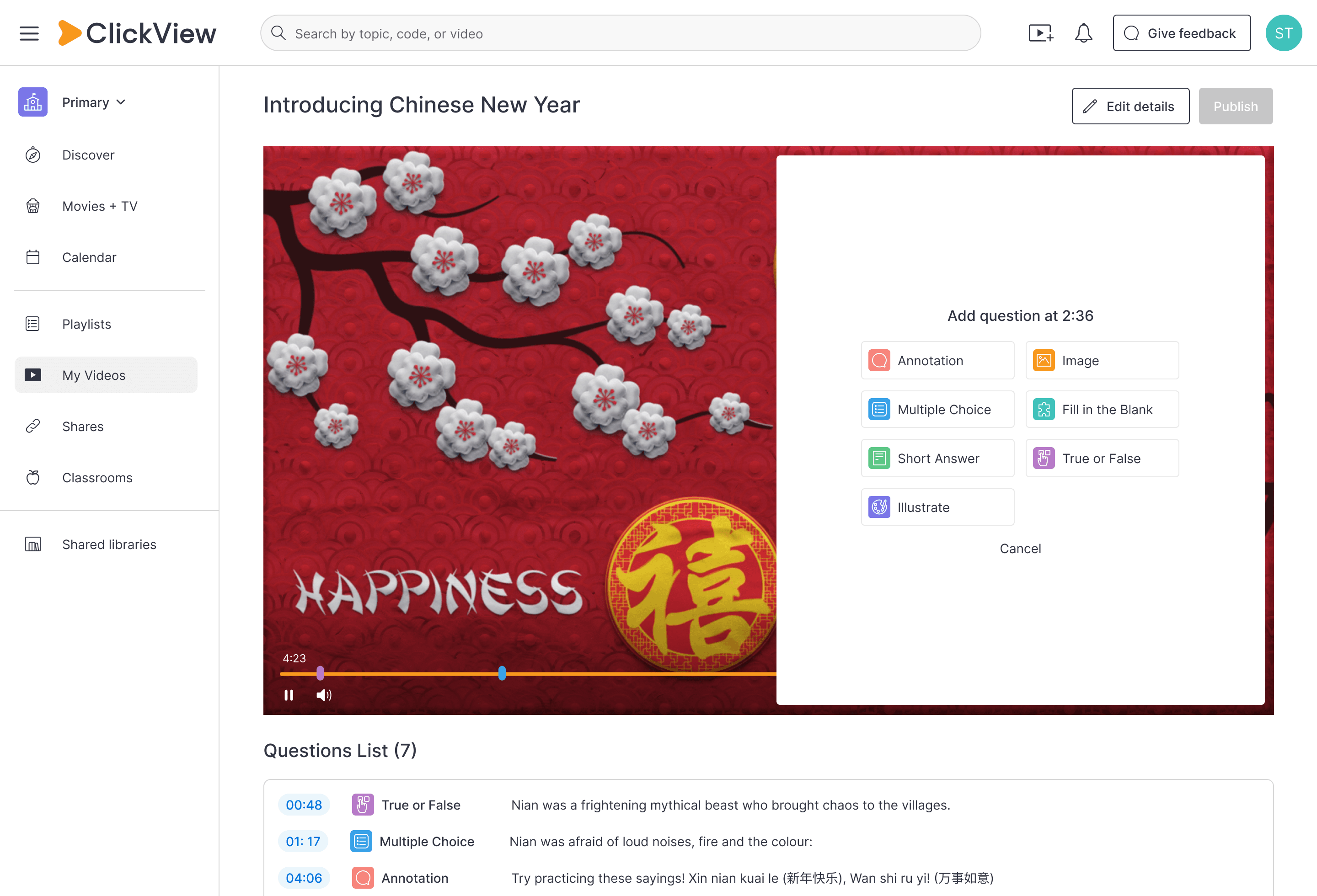The image size is (1317, 896).
Task: Click the ClickView logo
Action: pyautogui.click(x=137, y=33)
